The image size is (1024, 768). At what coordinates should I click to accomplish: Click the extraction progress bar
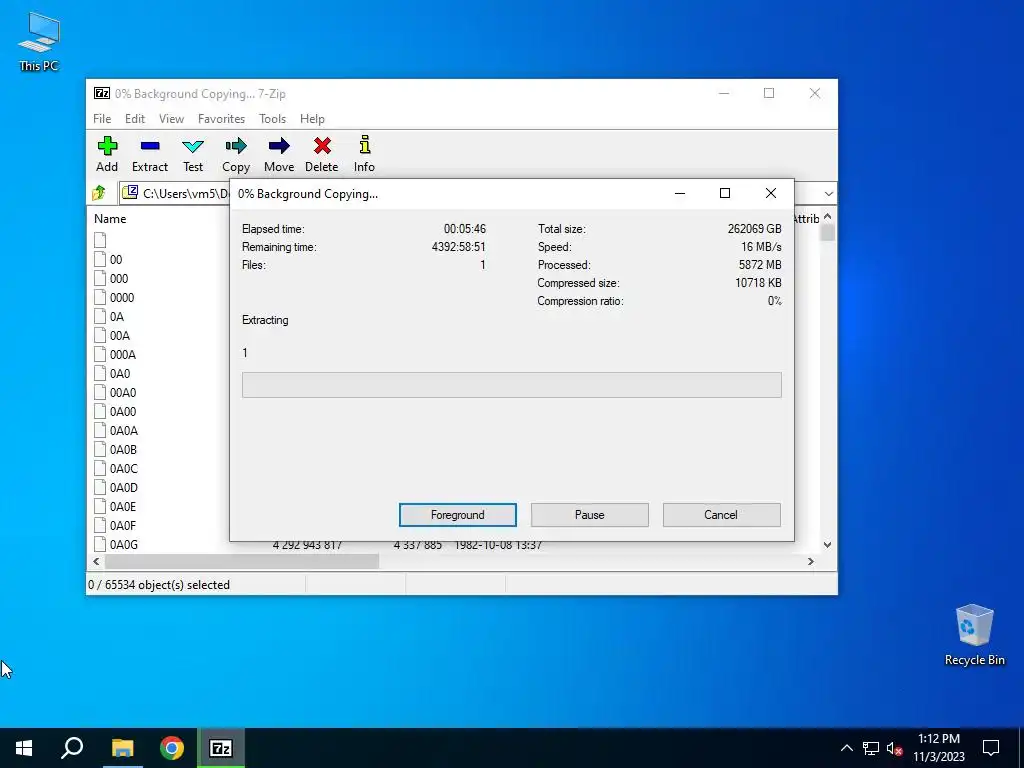pos(511,385)
